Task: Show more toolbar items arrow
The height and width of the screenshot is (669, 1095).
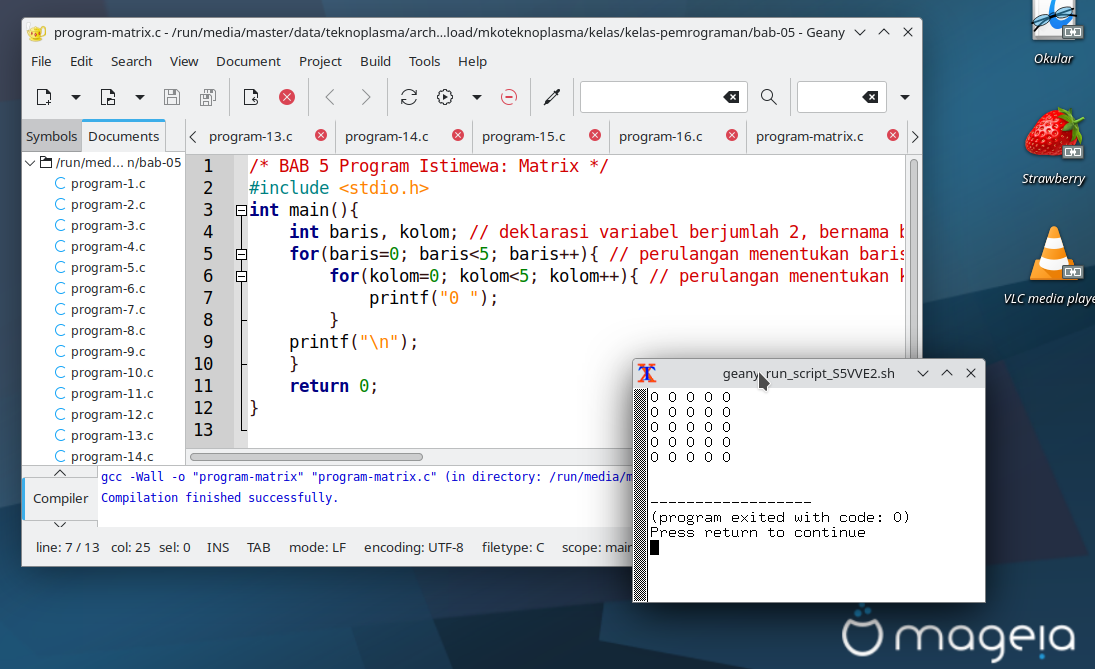Action: (x=905, y=97)
